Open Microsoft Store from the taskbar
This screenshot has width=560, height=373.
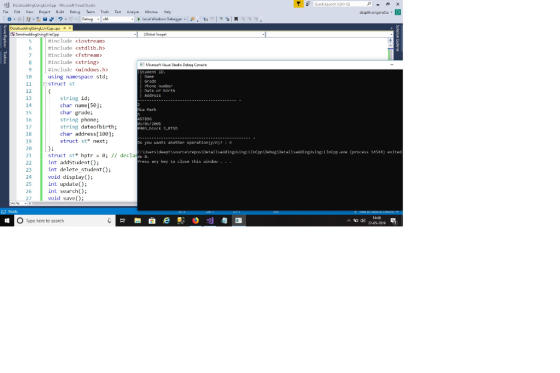tap(152, 221)
